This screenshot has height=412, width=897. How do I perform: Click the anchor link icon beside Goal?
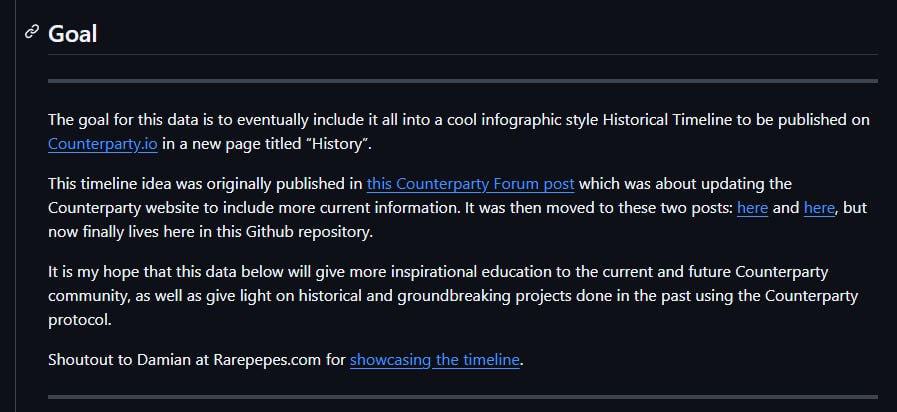(x=32, y=31)
